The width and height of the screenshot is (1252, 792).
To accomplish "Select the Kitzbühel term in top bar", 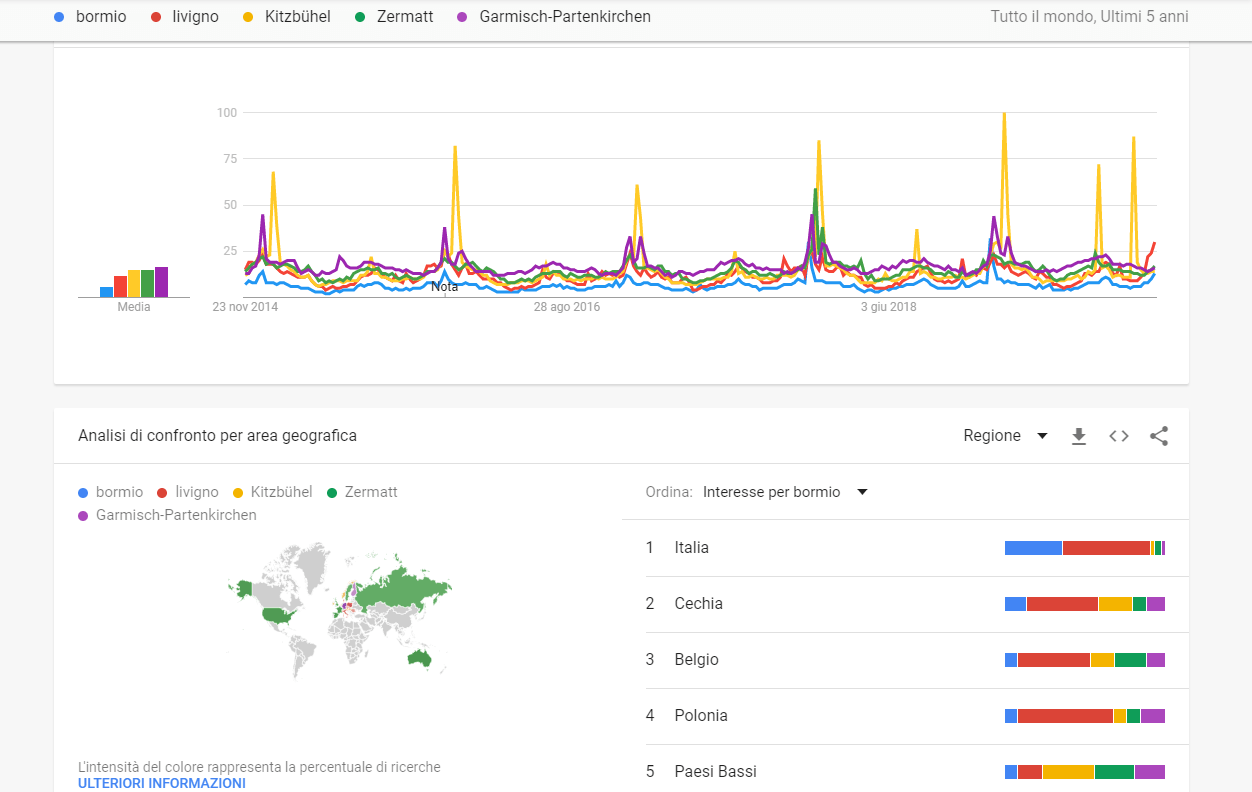I will (298, 17).
